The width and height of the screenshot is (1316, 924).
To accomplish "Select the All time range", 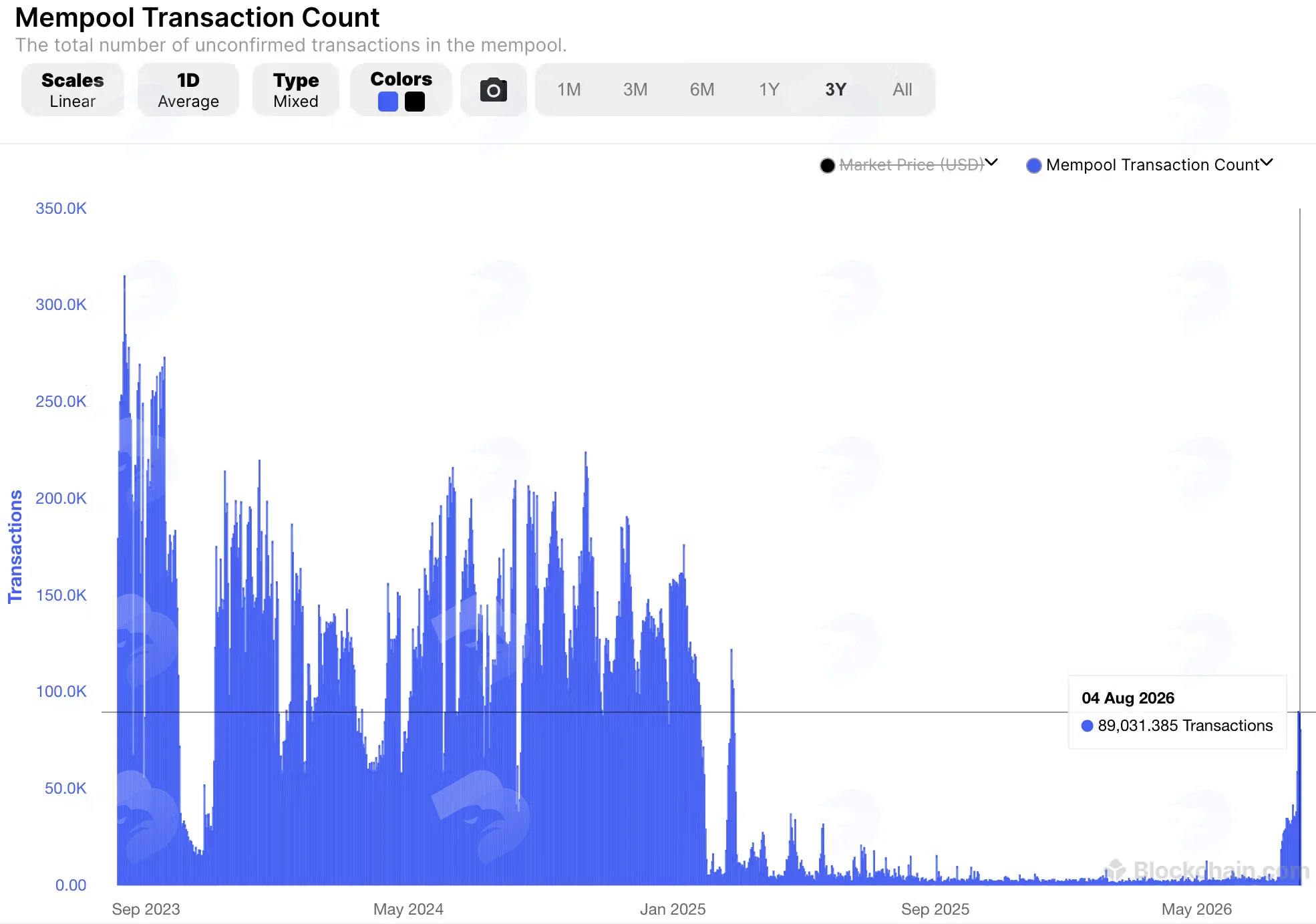I will pyautogui.click(x=902, y=90).
